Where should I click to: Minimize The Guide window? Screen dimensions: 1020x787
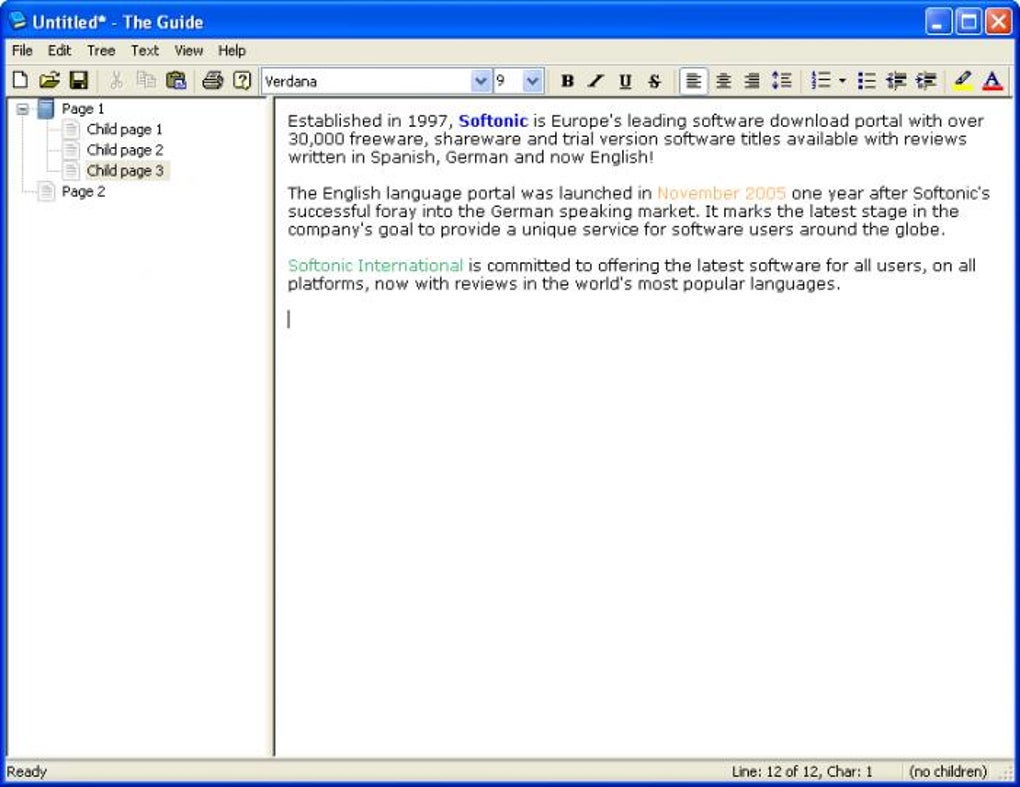click(938, 22)
